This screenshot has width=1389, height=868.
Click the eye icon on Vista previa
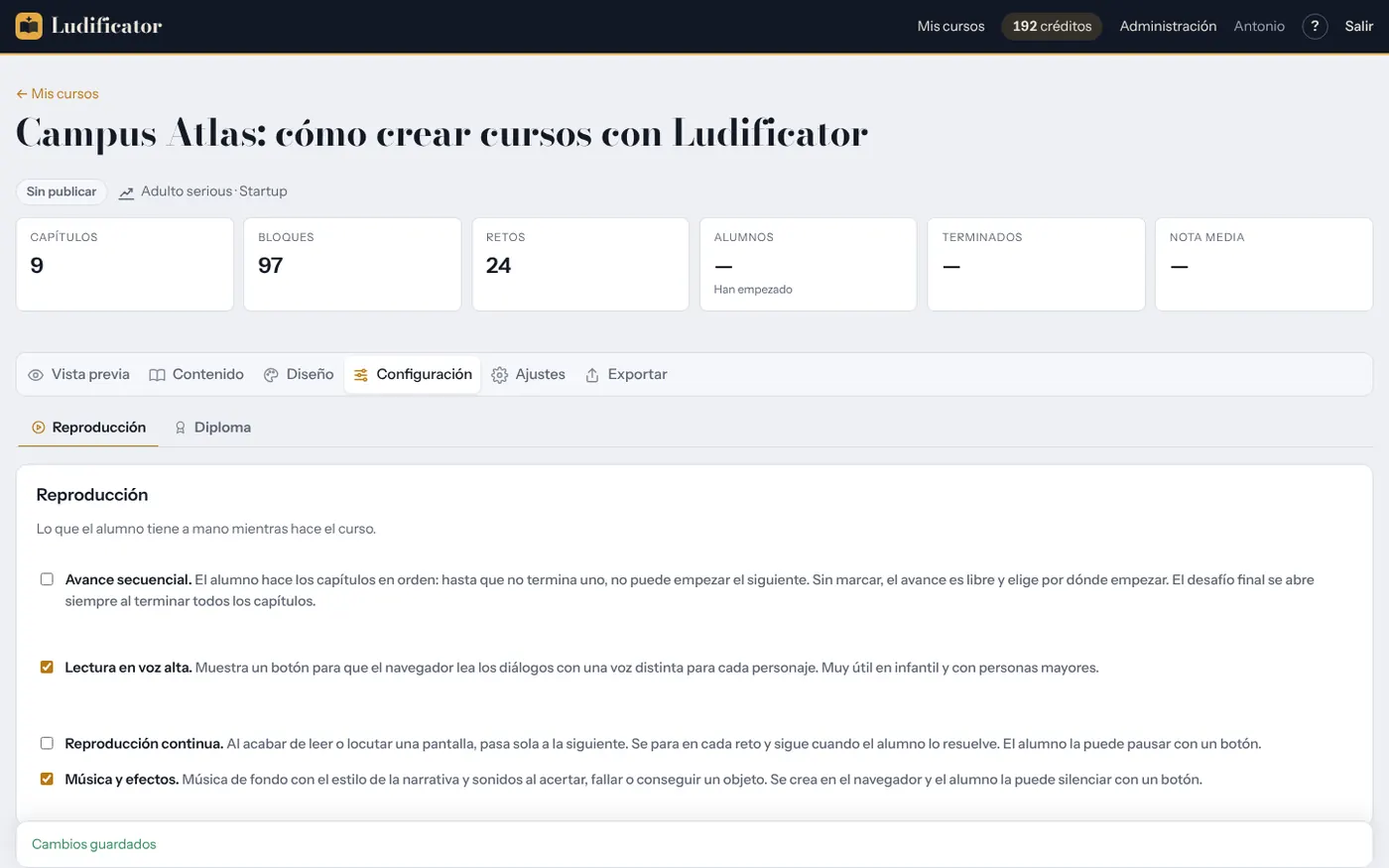pyautogui.click(x=36, y=375)
